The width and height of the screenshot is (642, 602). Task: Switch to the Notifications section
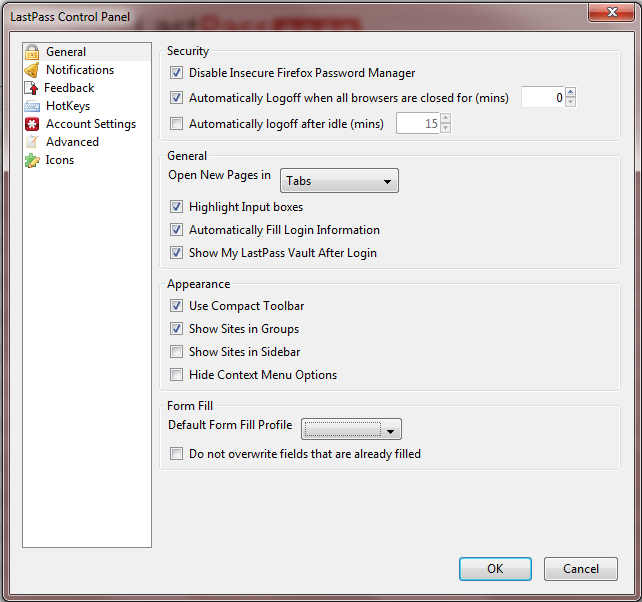tap(79, 70)
